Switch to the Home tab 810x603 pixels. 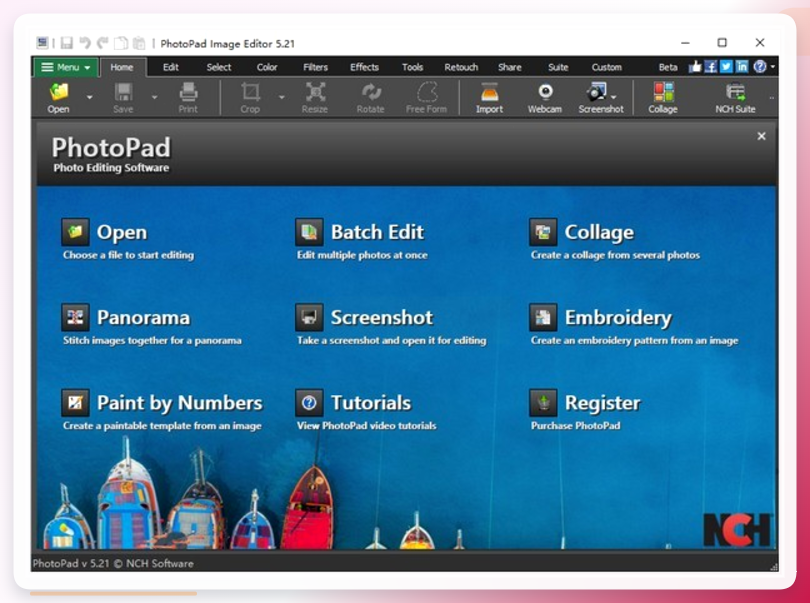[122, 67]
